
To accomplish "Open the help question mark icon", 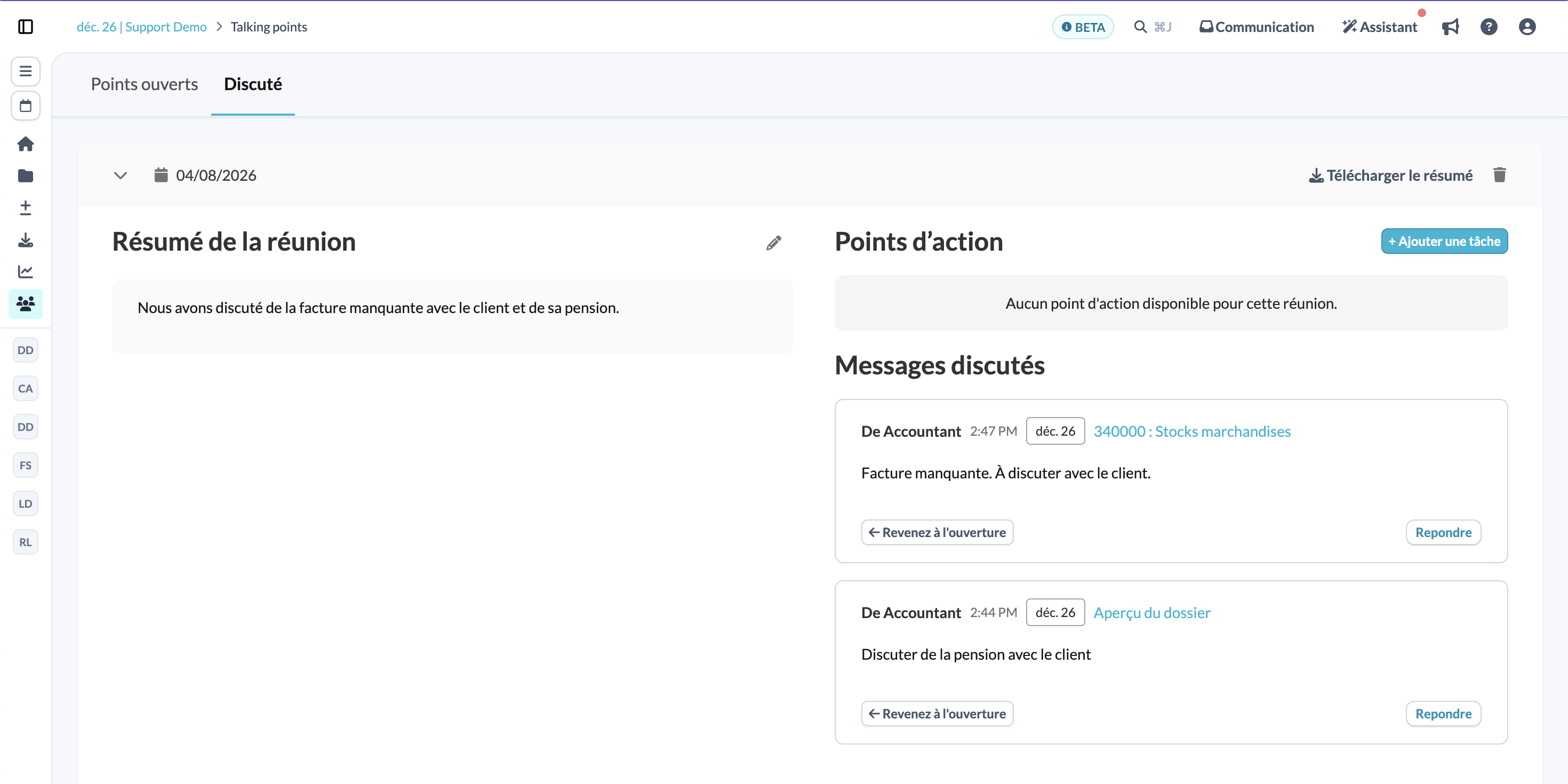I will [1489, 27].
